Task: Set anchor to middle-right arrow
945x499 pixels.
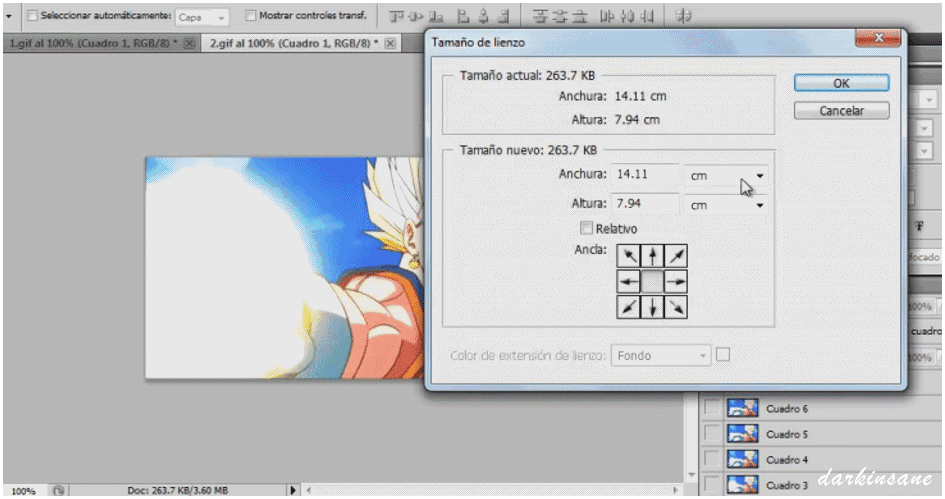Action: (676, 281)
